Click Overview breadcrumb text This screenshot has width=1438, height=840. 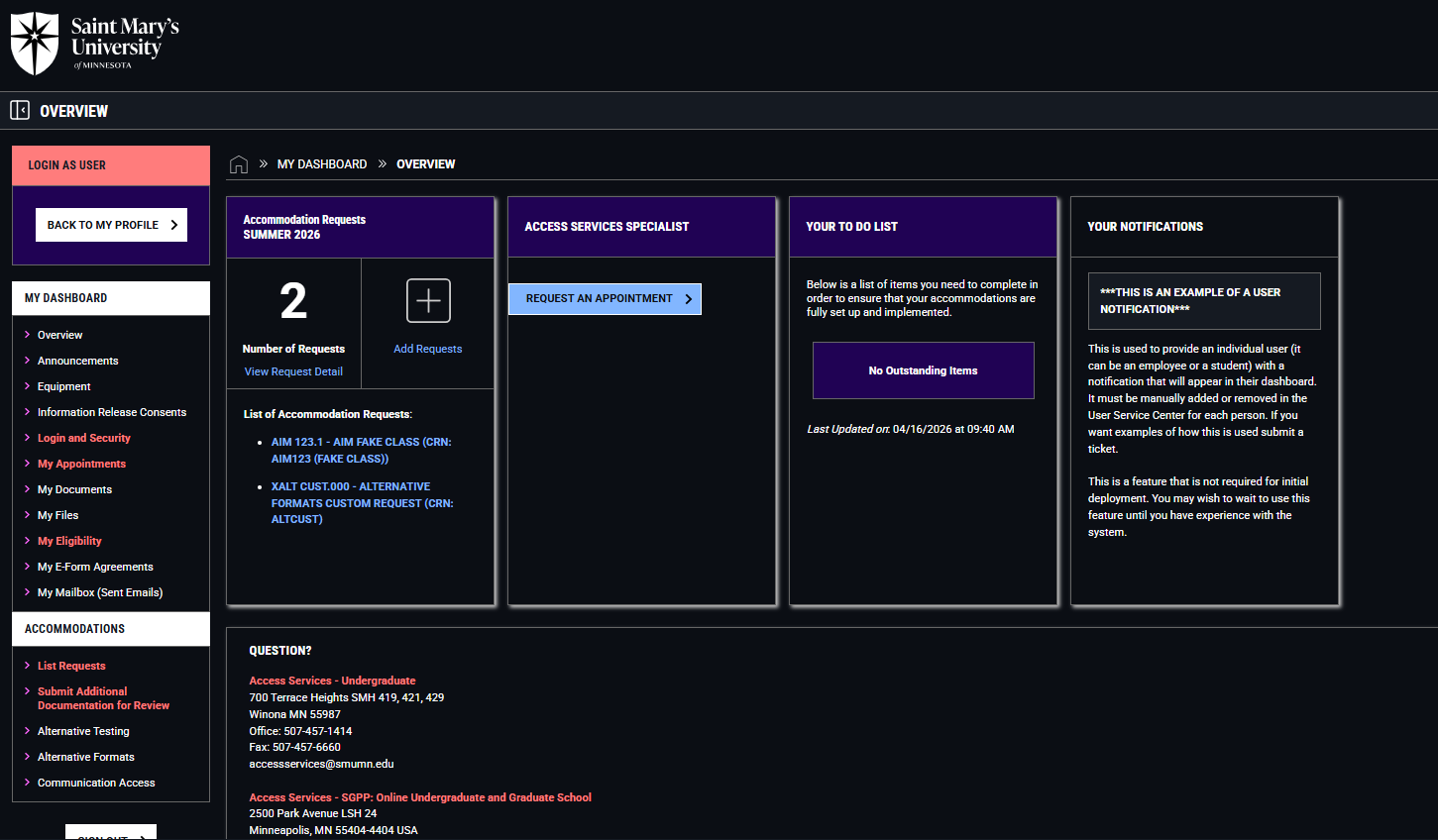pos(426,164)
